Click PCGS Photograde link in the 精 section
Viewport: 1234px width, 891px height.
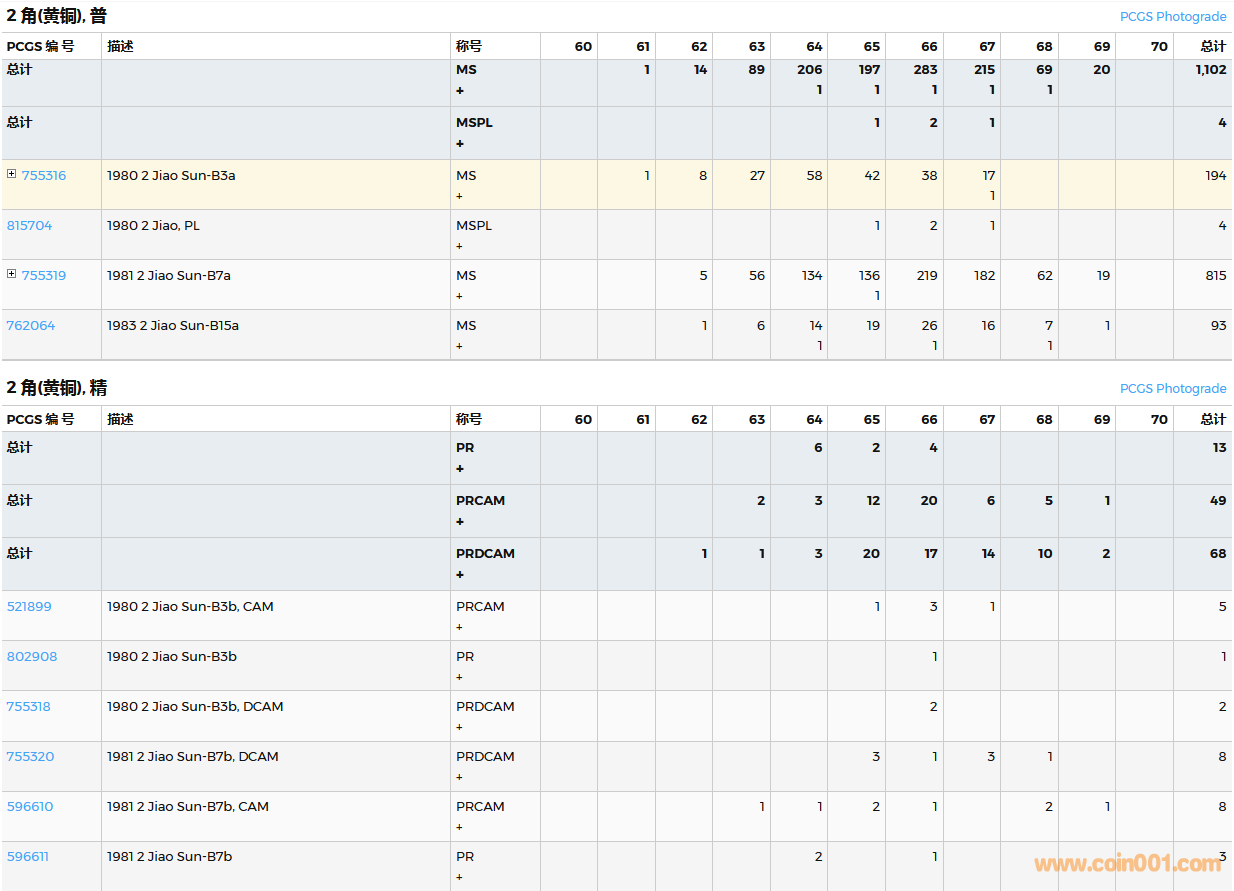1172,389
